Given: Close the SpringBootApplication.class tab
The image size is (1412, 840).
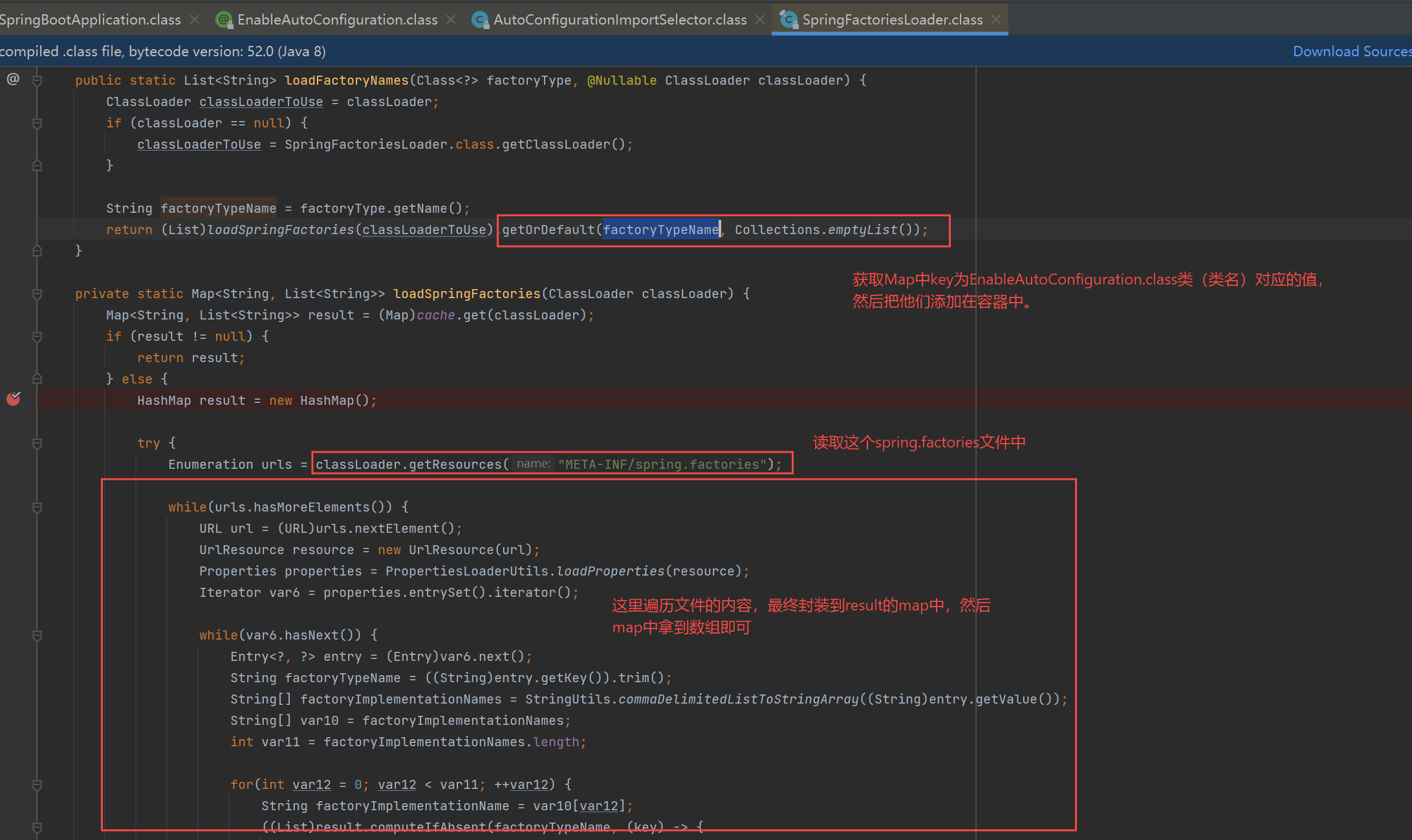Looking at the screenshot, I should [195, 20].
